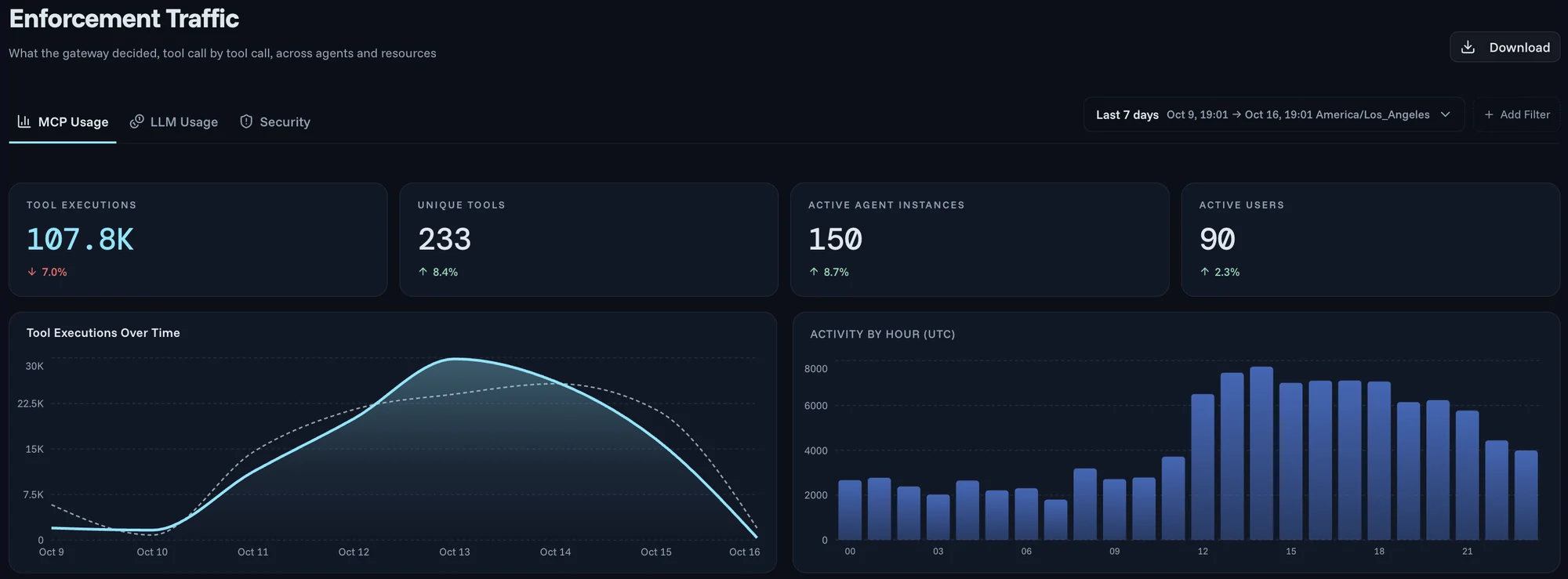Click the Oct 16 label on the time axis
The width and height of the screenshot is (1568, 579).
point(745,552)
